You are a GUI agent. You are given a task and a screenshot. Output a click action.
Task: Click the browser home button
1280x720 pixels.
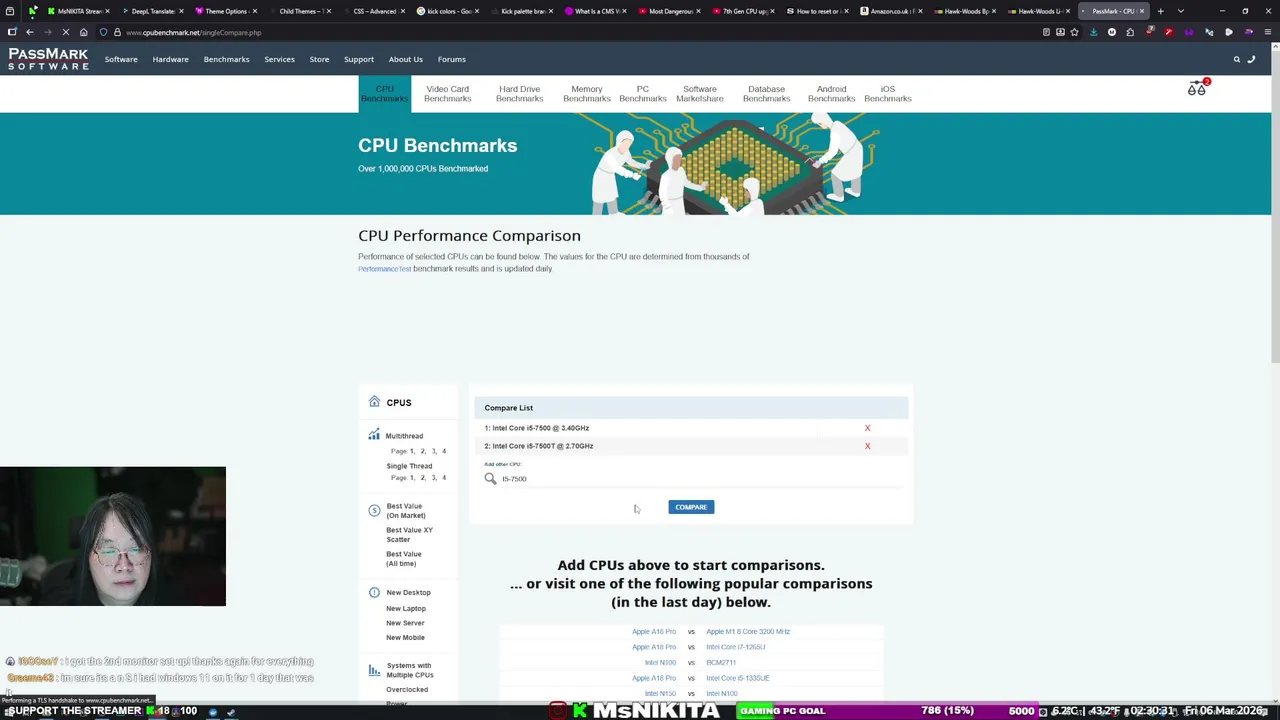(83, 32)
